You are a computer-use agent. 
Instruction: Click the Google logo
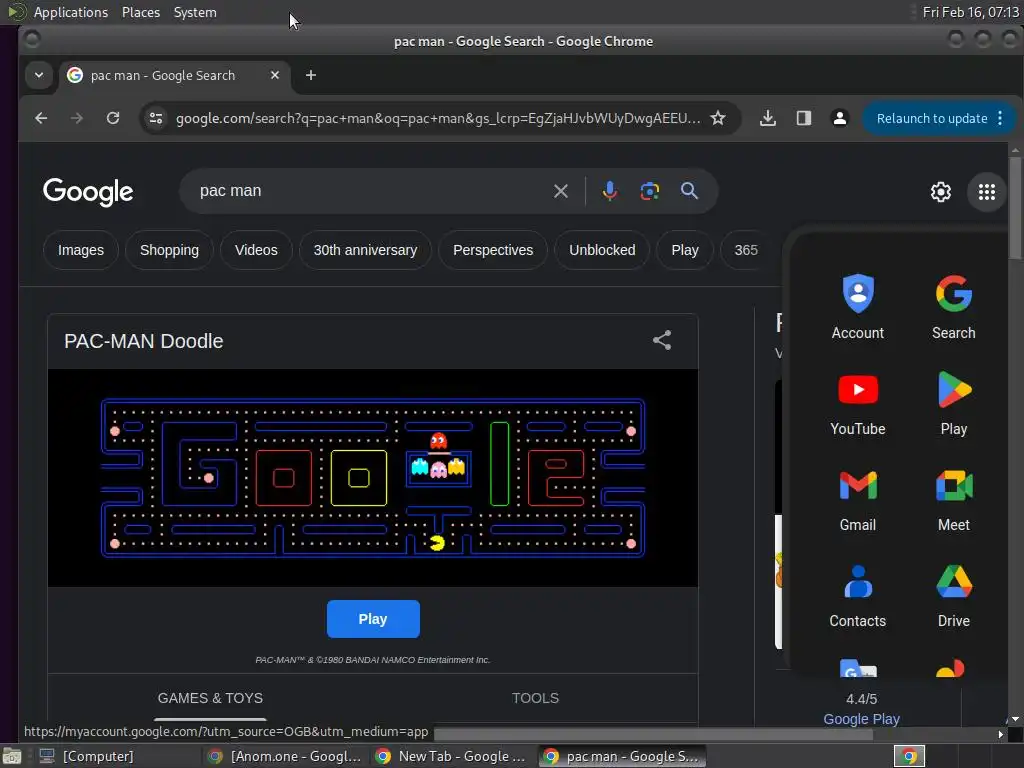[88, 191]
